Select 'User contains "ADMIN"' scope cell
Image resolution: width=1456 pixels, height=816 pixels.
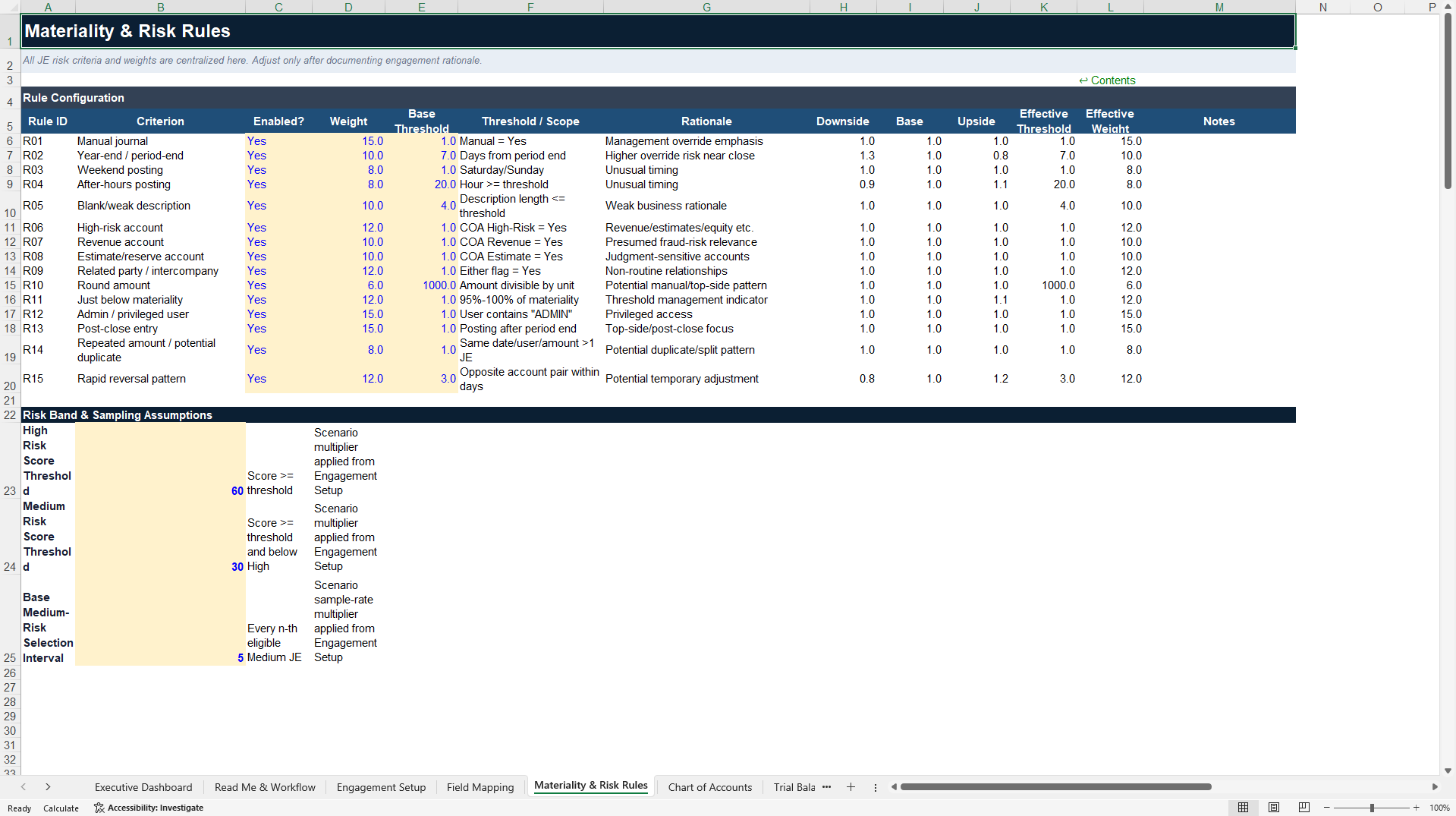point(530,314)
